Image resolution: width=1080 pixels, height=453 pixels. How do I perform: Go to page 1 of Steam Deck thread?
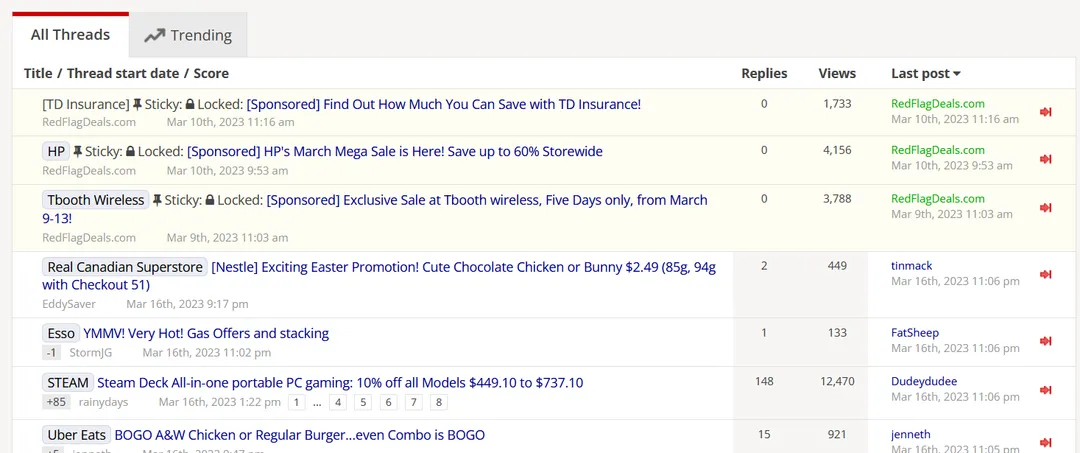click(296, 402)
